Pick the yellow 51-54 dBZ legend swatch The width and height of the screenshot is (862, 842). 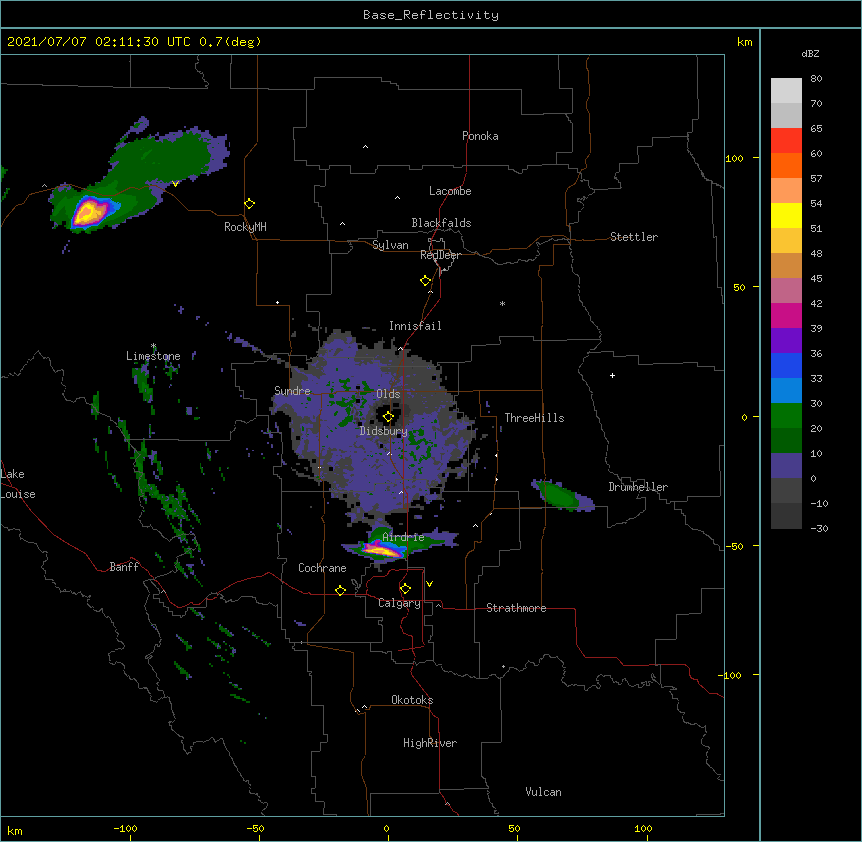click(786, 215)
